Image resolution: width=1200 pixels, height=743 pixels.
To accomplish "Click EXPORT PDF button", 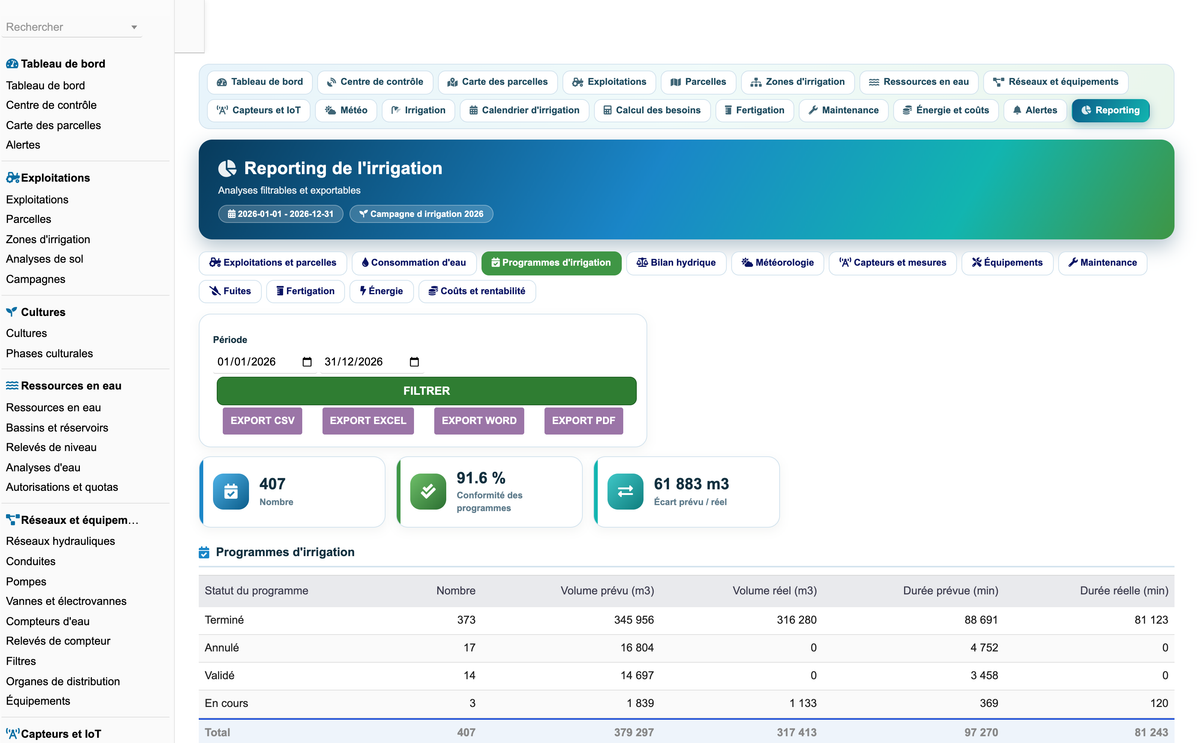I will 584,421.
